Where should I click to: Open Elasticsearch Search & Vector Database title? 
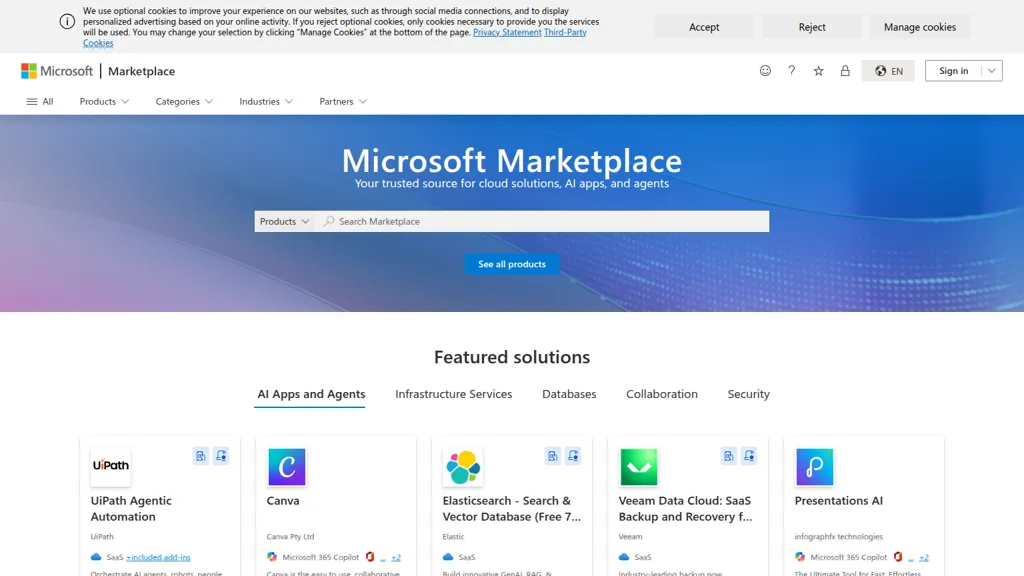512,508
